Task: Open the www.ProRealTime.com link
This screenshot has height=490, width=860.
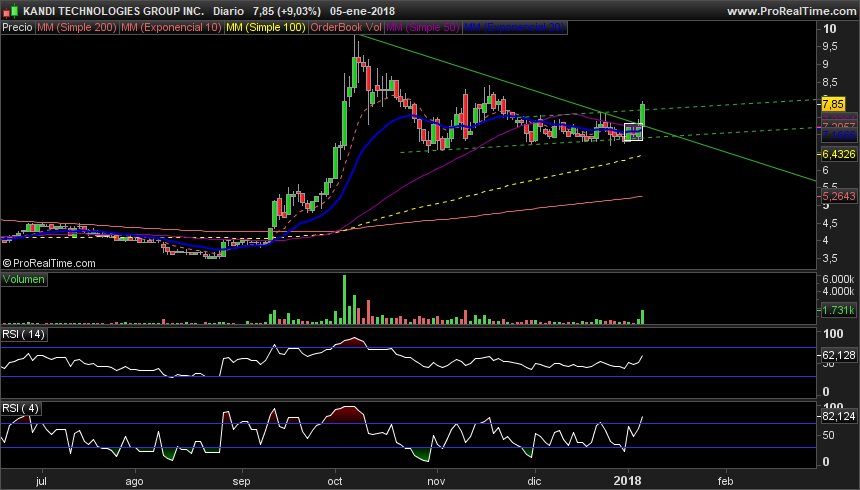Action: [791, 11]
